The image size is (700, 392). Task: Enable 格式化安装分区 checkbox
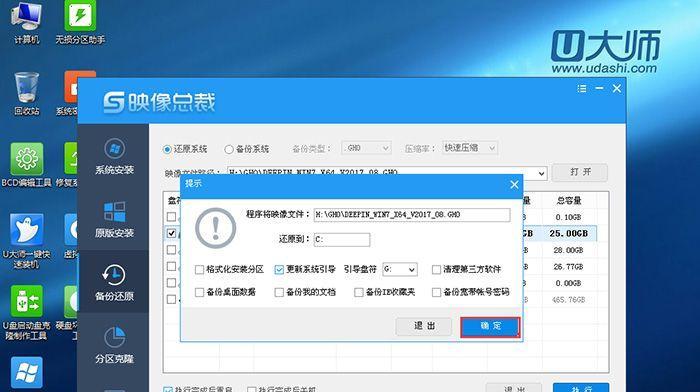[x=199, y=270]
